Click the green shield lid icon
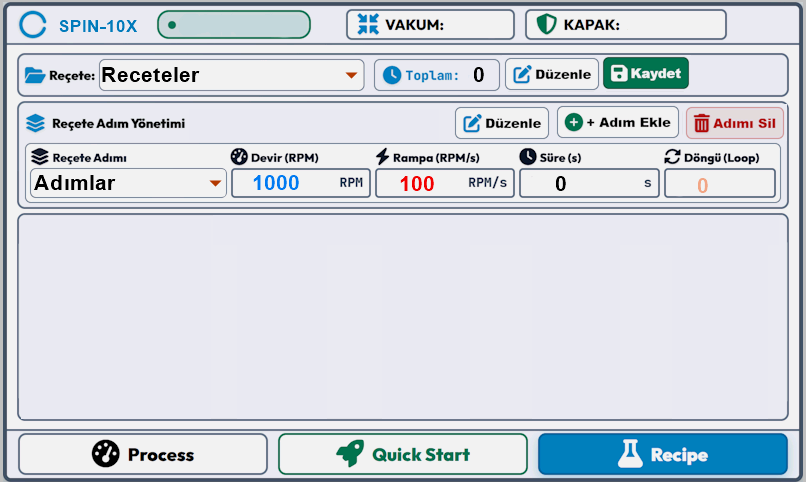 click(x=546, y=24)
